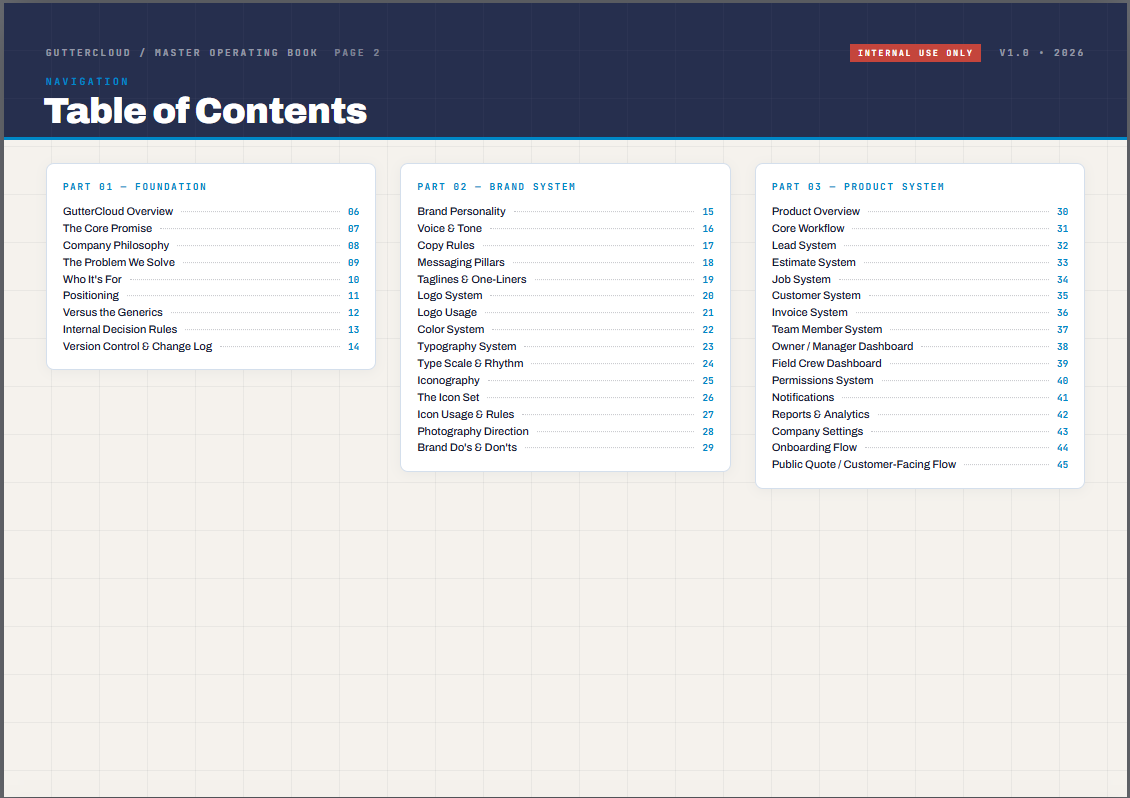Open Owner / Manager Dashboard entry
Screen dimensions: 1130x798
pyautogui.click(x=920, y=346)
